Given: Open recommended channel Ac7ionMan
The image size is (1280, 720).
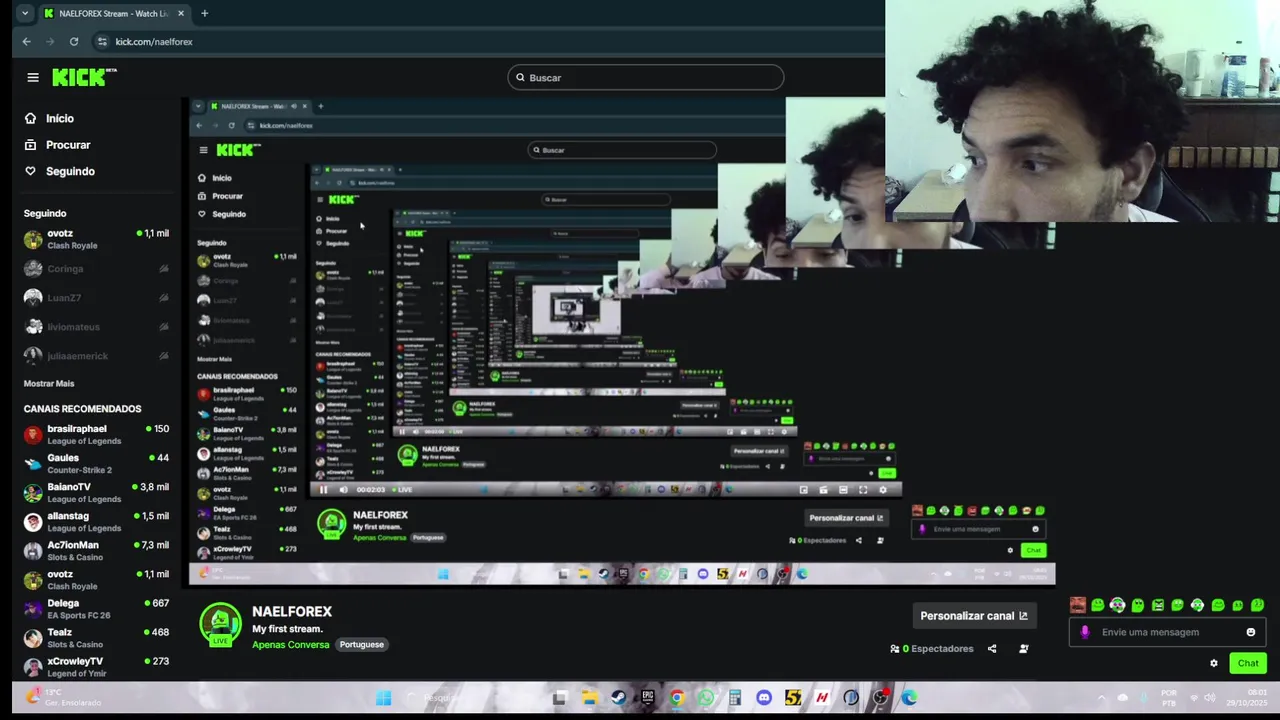Looking at the screenshot, I should pos(96,551).
